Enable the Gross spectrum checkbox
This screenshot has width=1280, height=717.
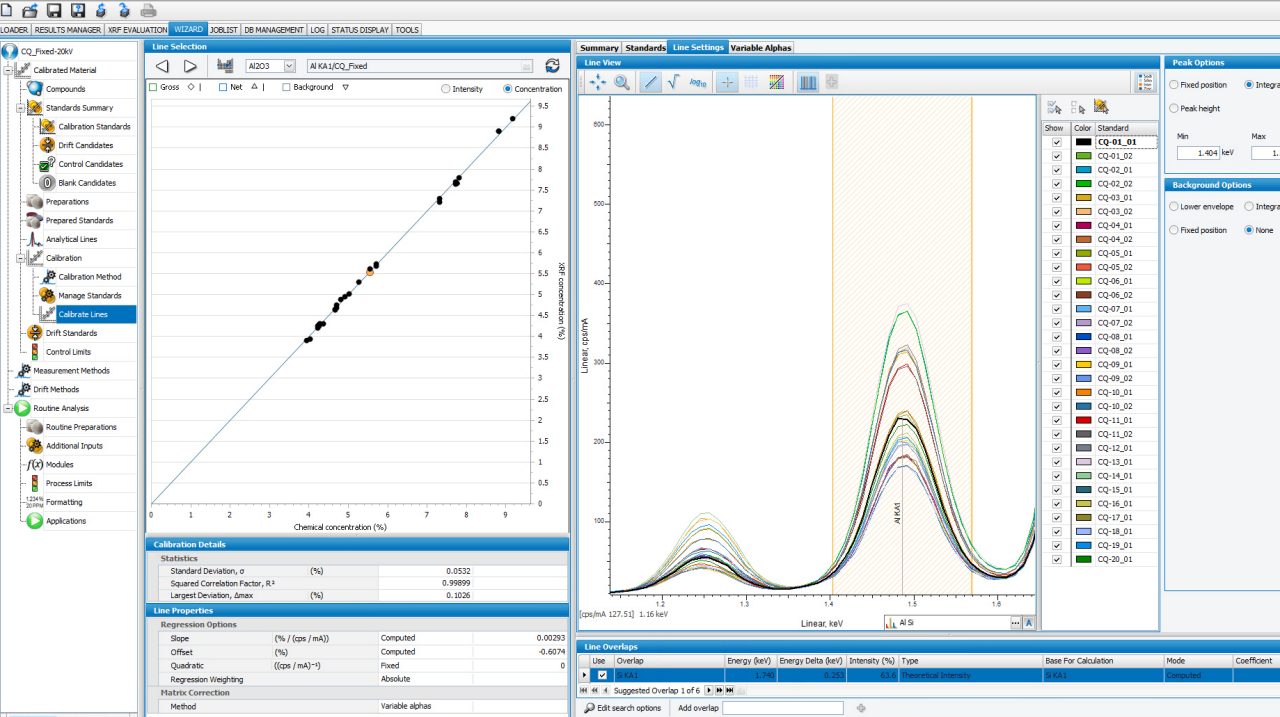tap(152, 87)
